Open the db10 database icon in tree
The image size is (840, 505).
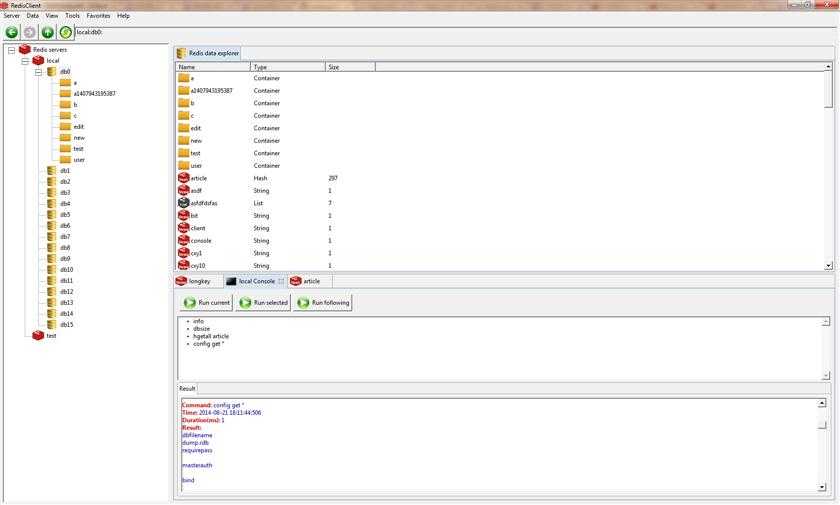point(51,269)
